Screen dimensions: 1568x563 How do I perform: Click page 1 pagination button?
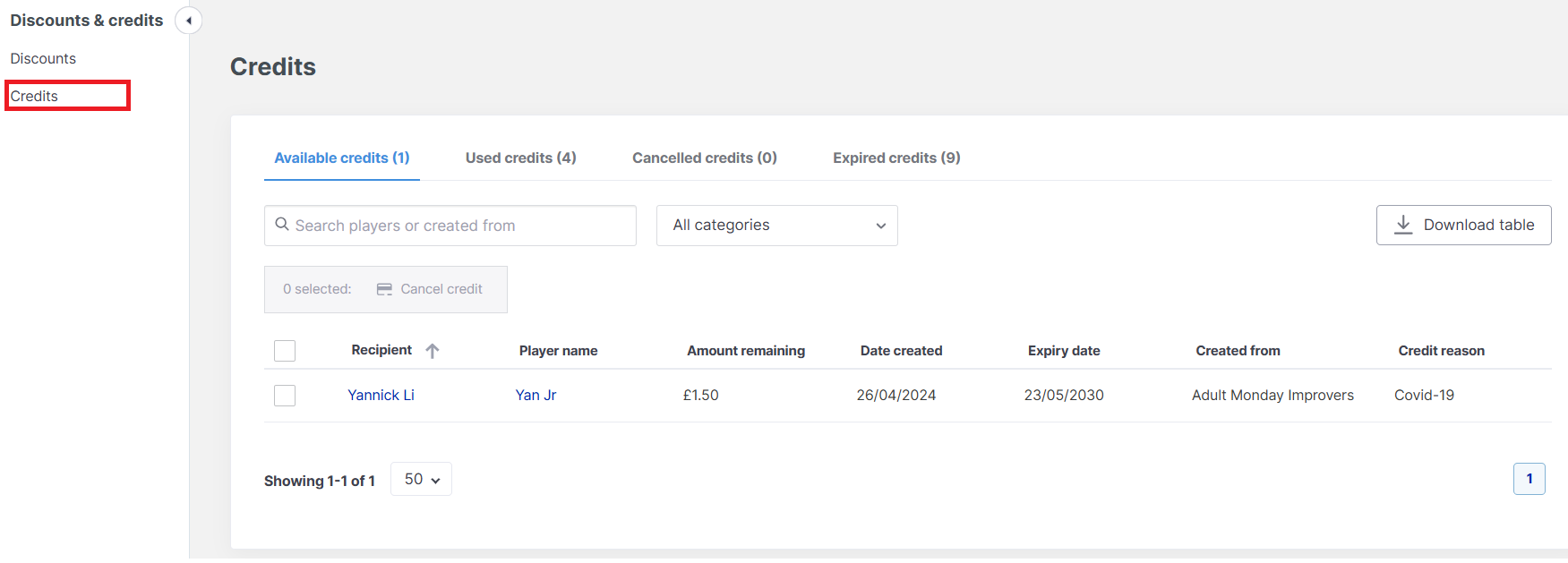pos(1529,479)
